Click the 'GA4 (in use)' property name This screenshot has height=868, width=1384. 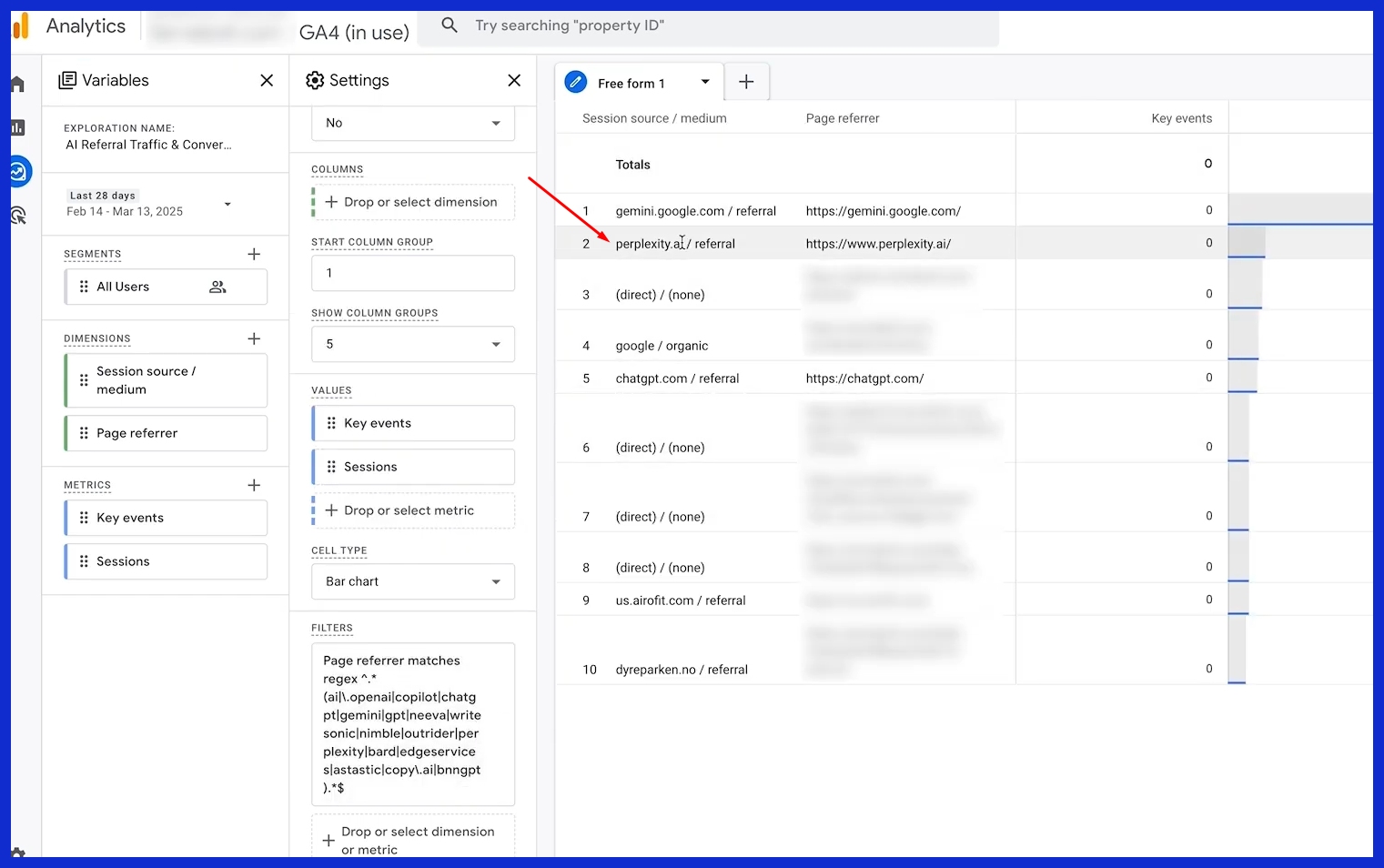[x=354, y=33]
